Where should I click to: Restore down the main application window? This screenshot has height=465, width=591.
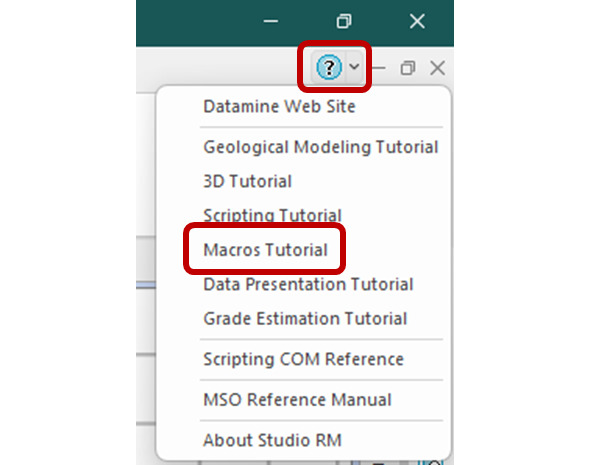344,21
